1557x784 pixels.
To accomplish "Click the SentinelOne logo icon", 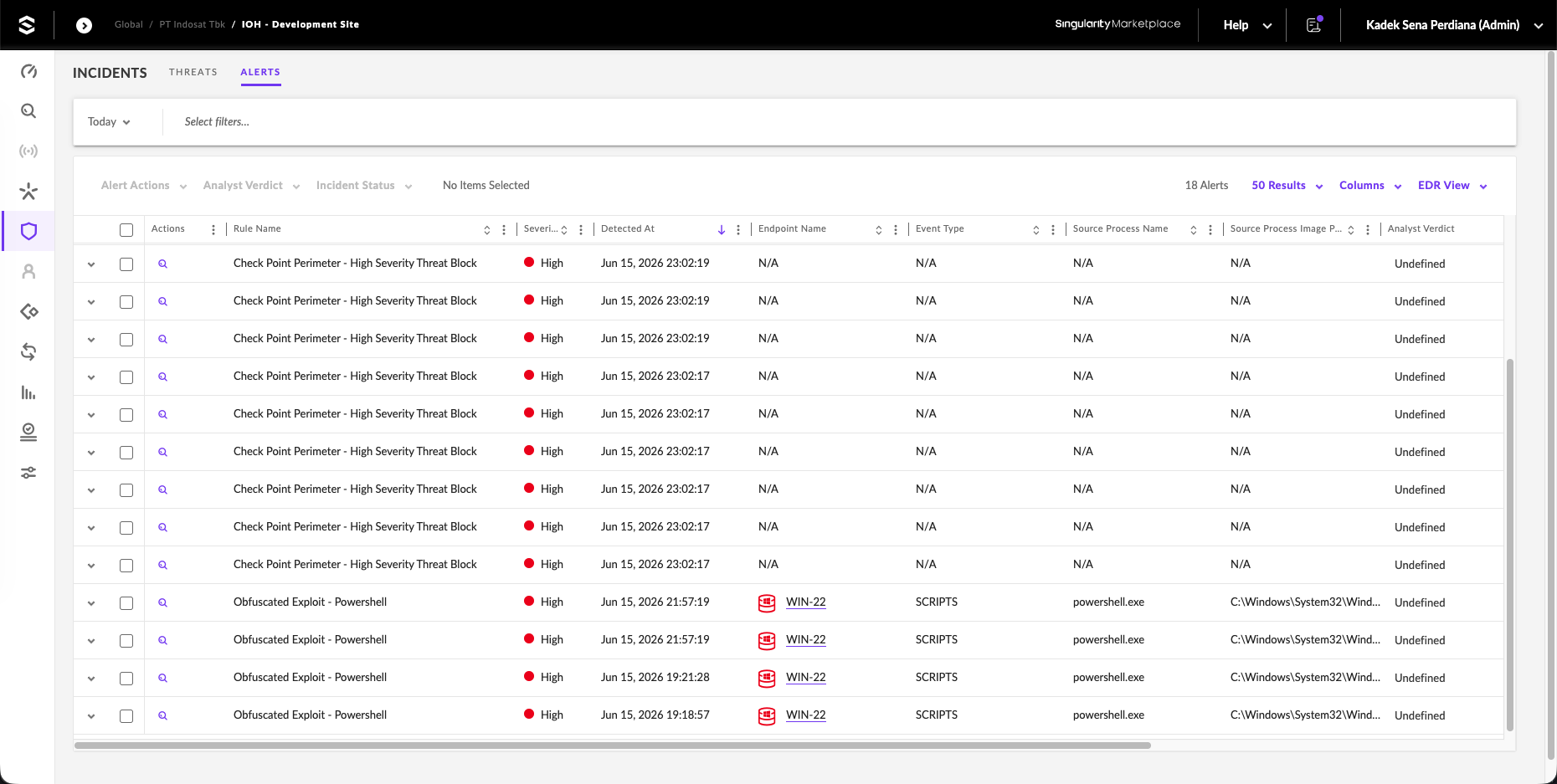I will 27,25.
